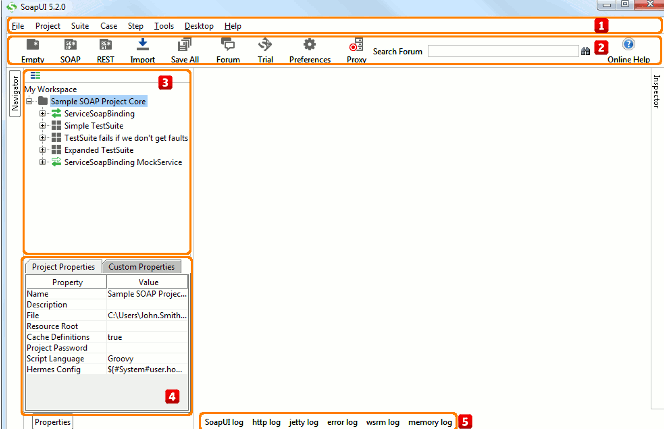Expand TestSuite fails if we don't get faults
664x429 pixels.
42,138
